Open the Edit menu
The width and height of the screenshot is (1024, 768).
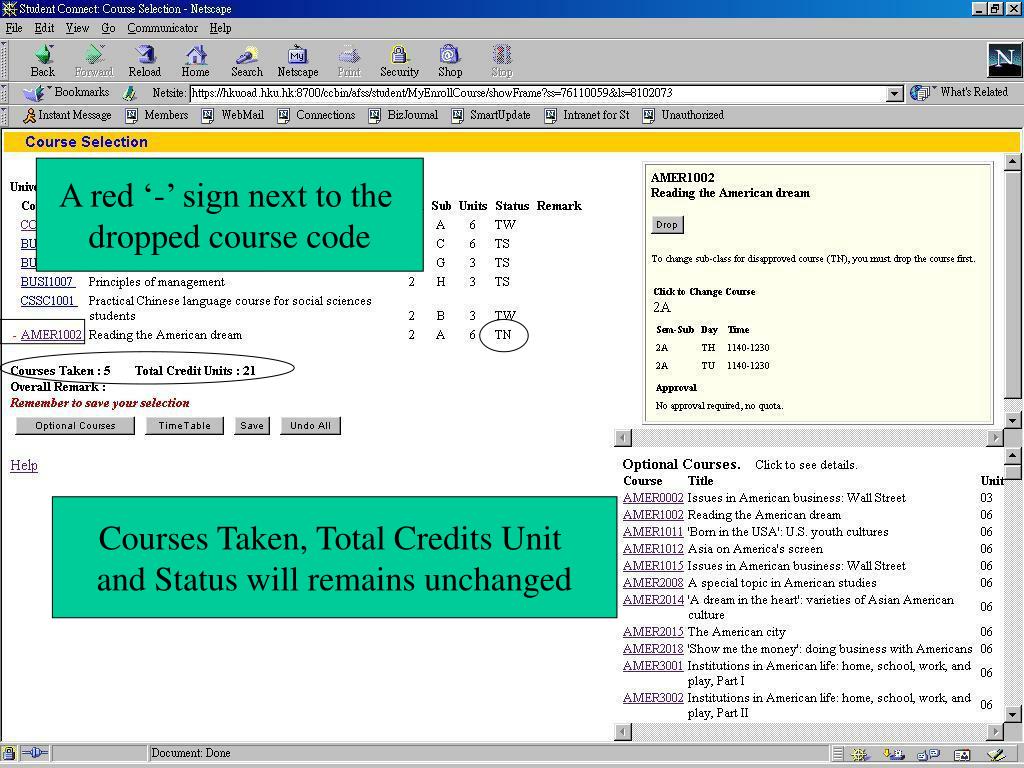[x=44, y=28]
